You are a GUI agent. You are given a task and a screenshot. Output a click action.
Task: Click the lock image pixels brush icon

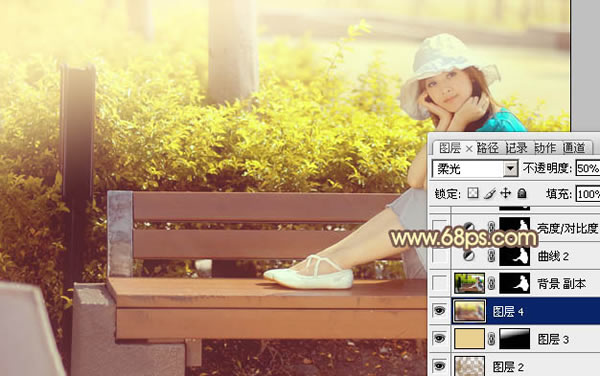(489, 194)
